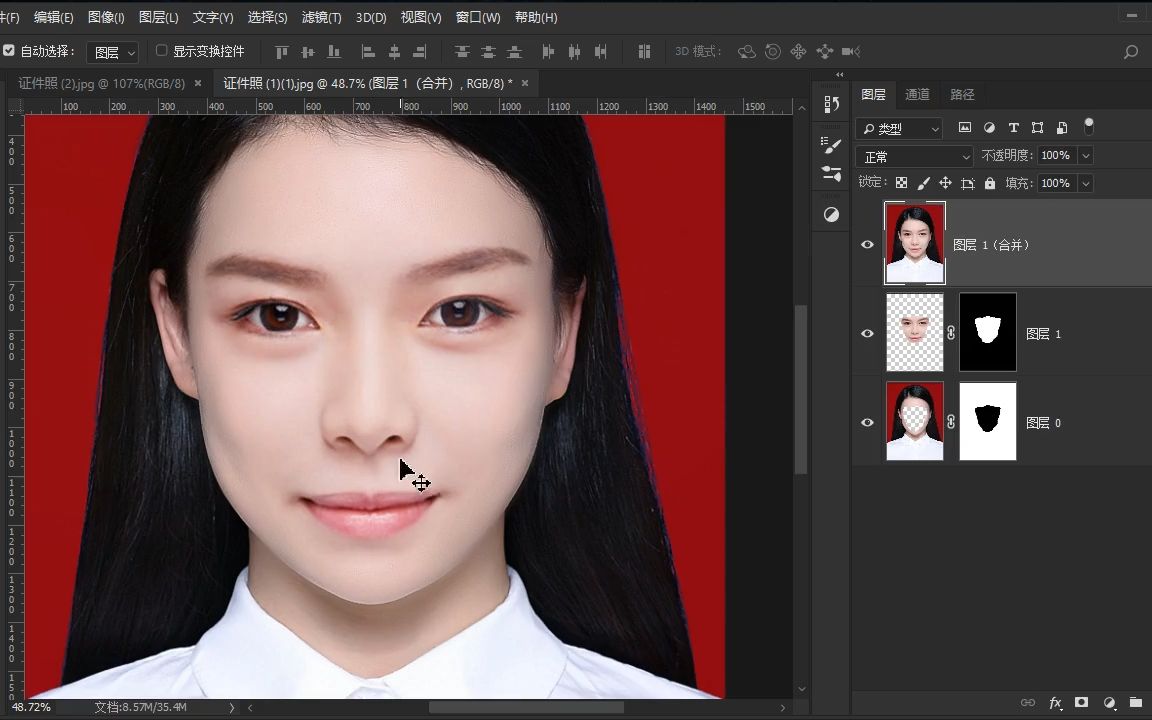Screen dimensions: 1152x720
Task: Align right edges in the options bar
Action: click(420, 51)
